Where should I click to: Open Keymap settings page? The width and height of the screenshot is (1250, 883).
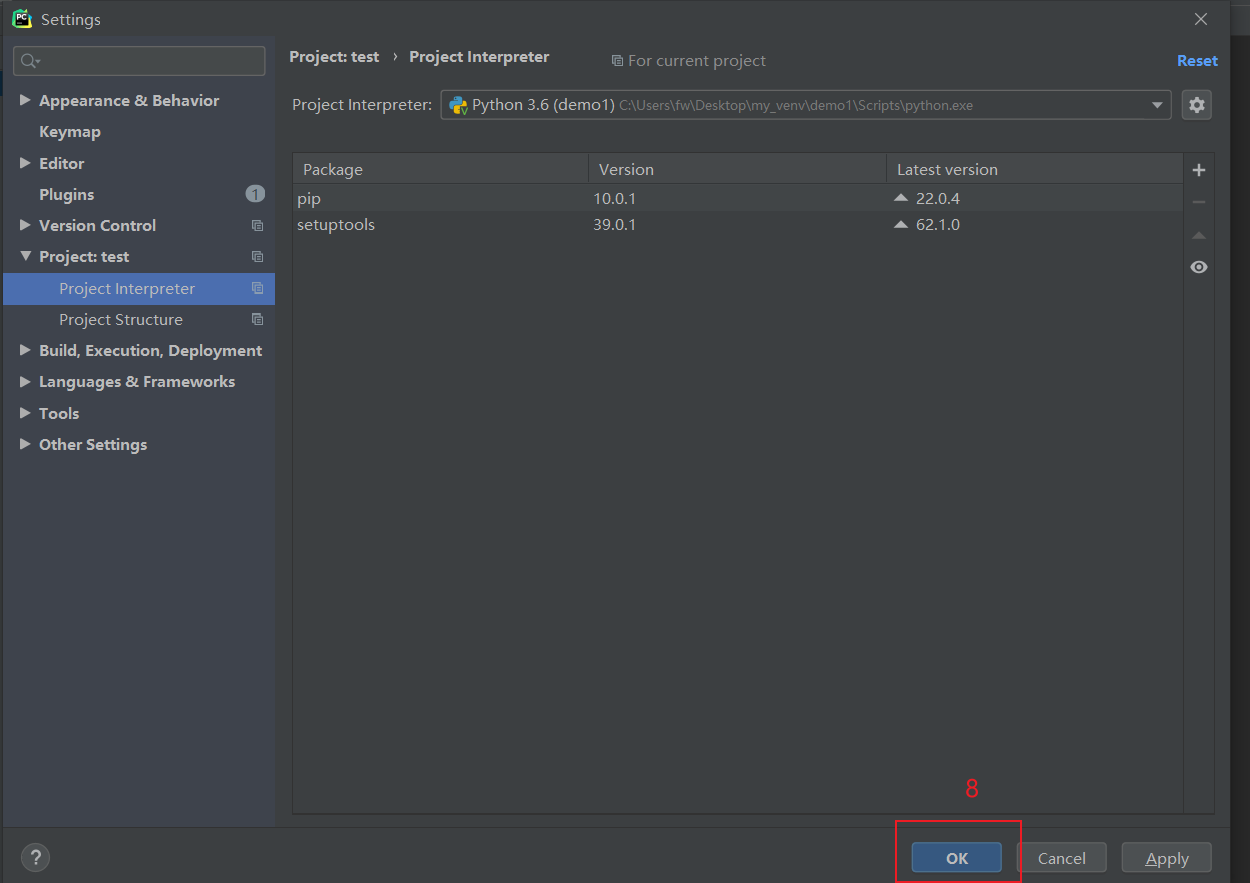[x=70, y=132]
